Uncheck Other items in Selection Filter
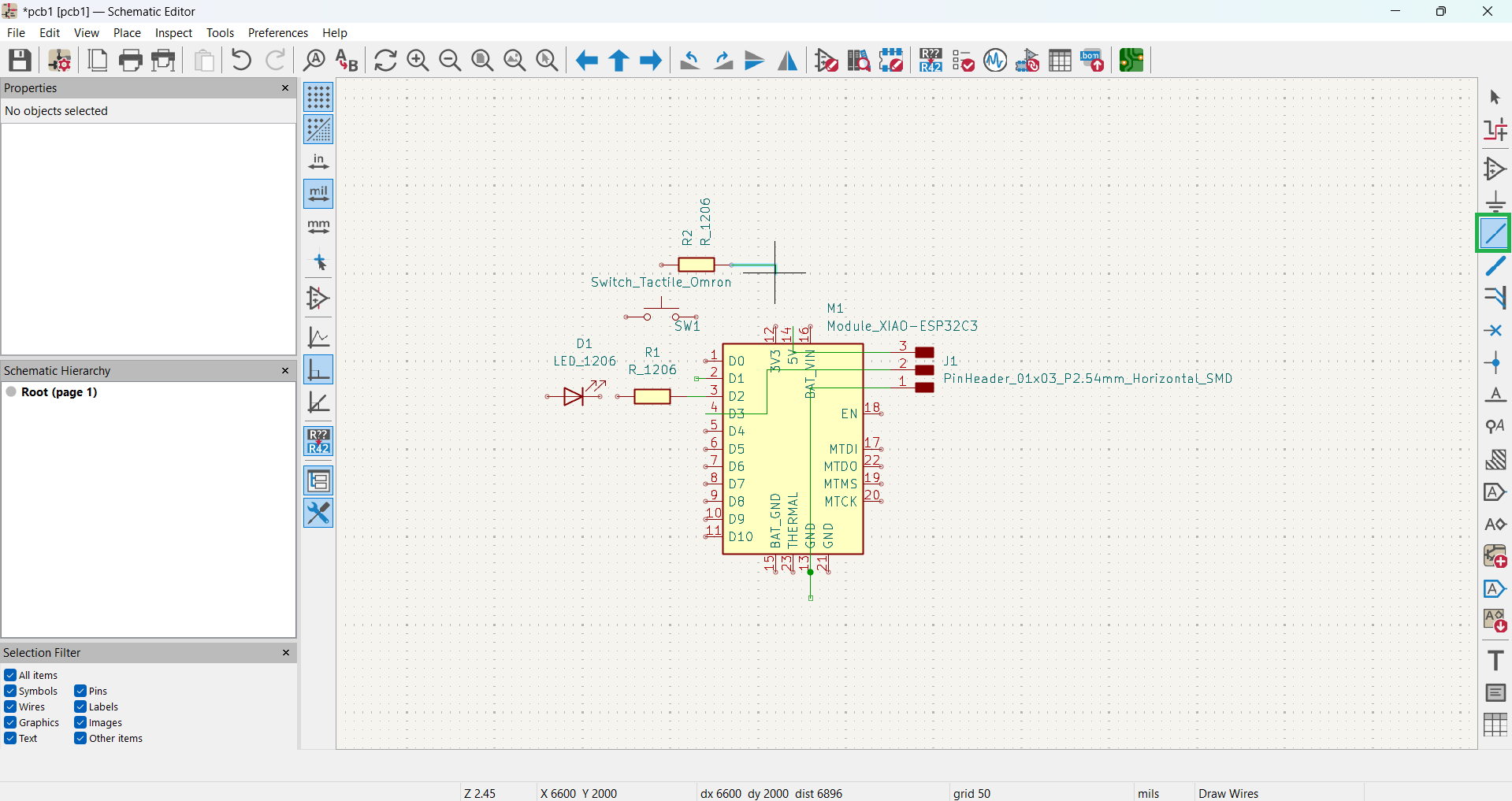 click(x=80, y=738)
